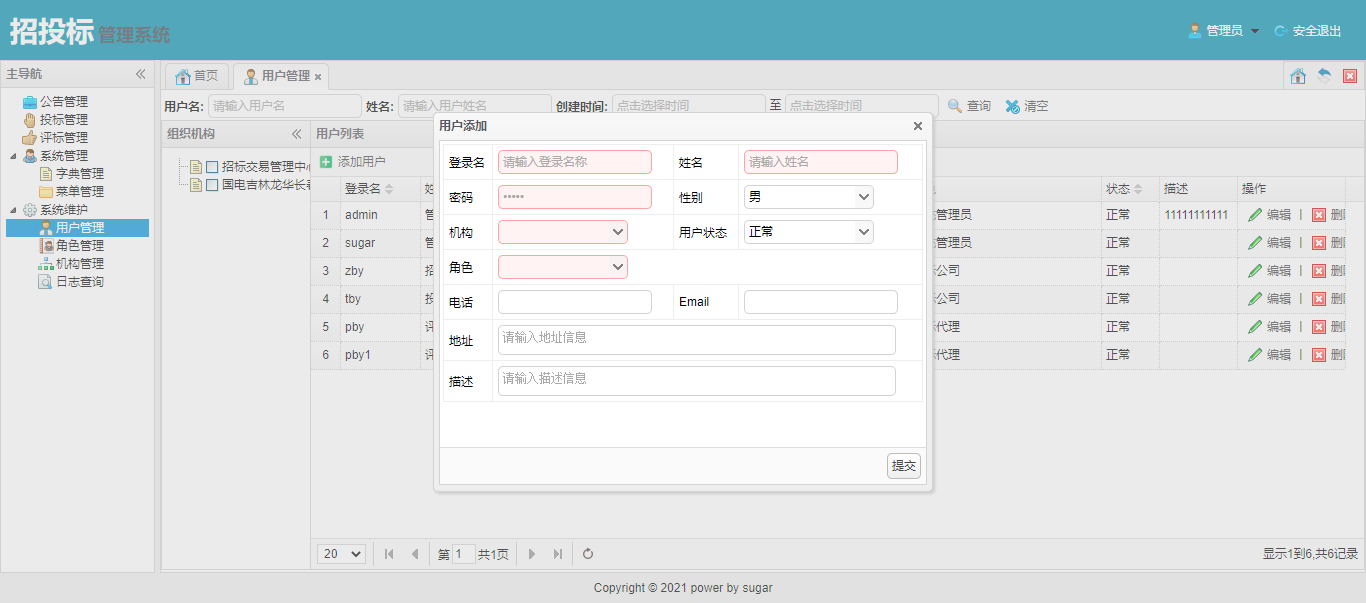Screen dimensions: 1366x603
Task: Click the 用户名 search field
Action: click(x=285, y=106)
